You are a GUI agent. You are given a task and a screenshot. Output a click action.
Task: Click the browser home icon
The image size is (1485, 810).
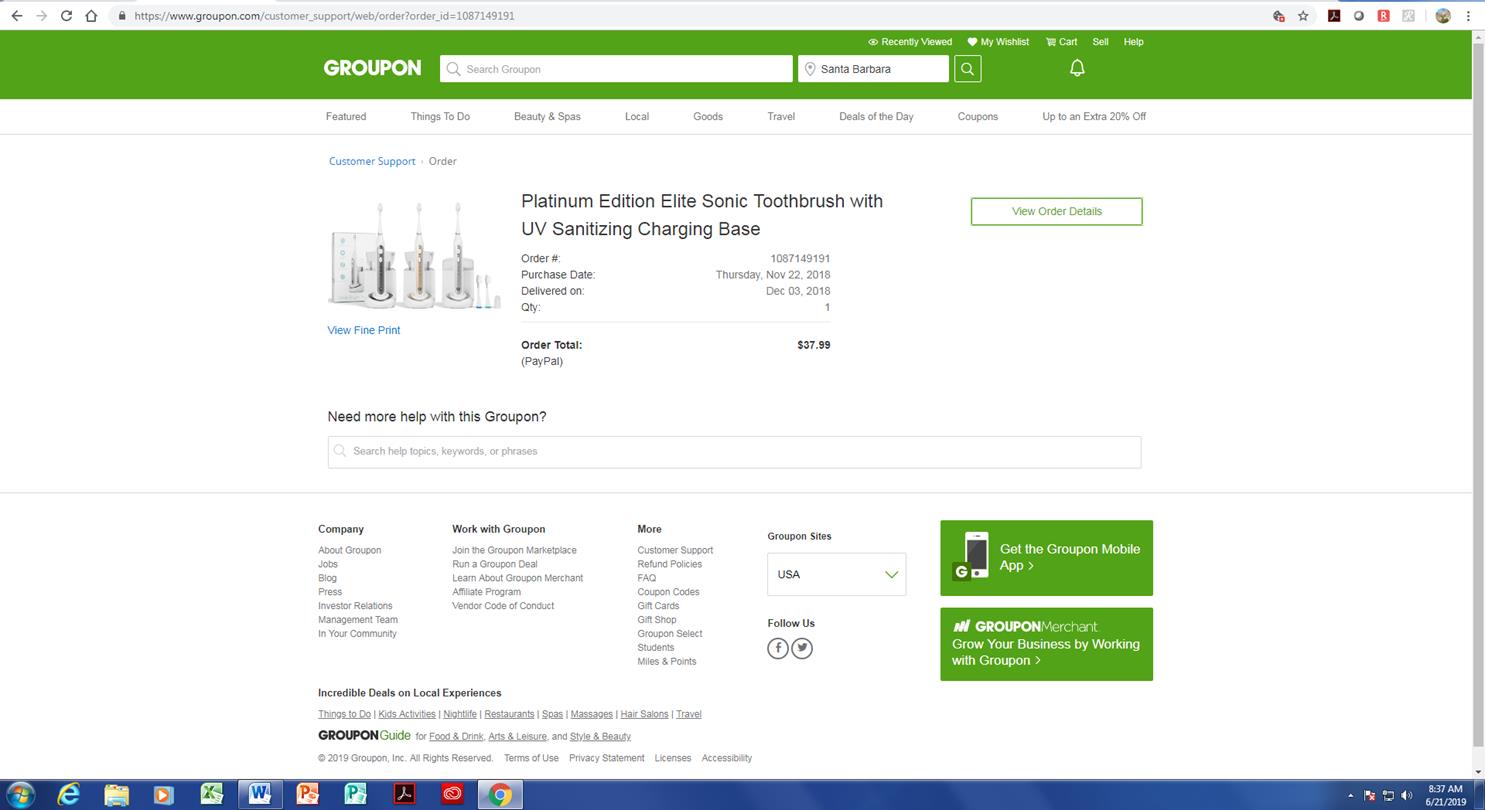click(91, 16)
